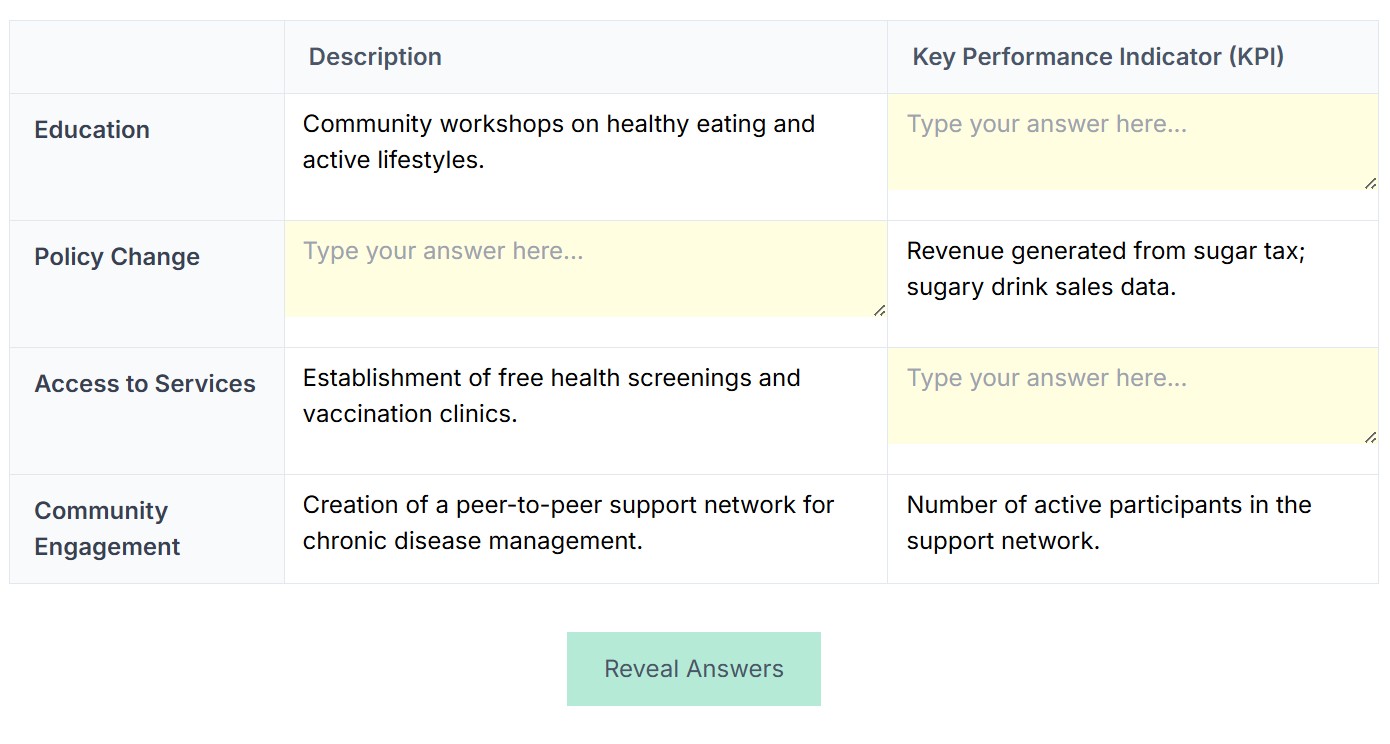Click the Reveal Answers button
This screenshot has height=744, width=1390.
click(x=694, y=669)
